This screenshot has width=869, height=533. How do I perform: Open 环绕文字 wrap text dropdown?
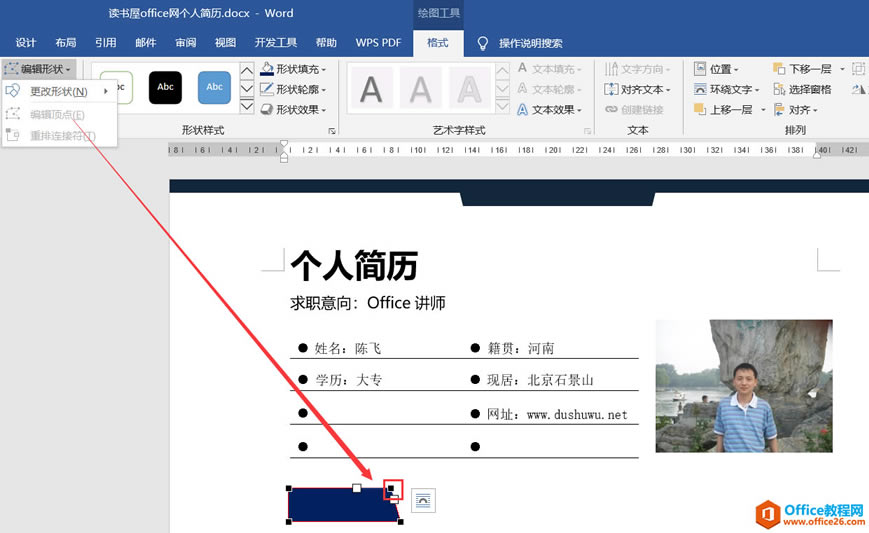727,89
